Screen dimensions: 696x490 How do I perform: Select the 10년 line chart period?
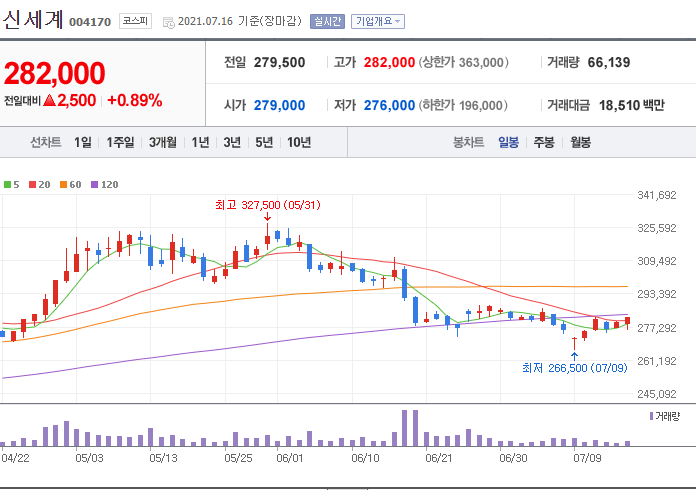point(299,142)
